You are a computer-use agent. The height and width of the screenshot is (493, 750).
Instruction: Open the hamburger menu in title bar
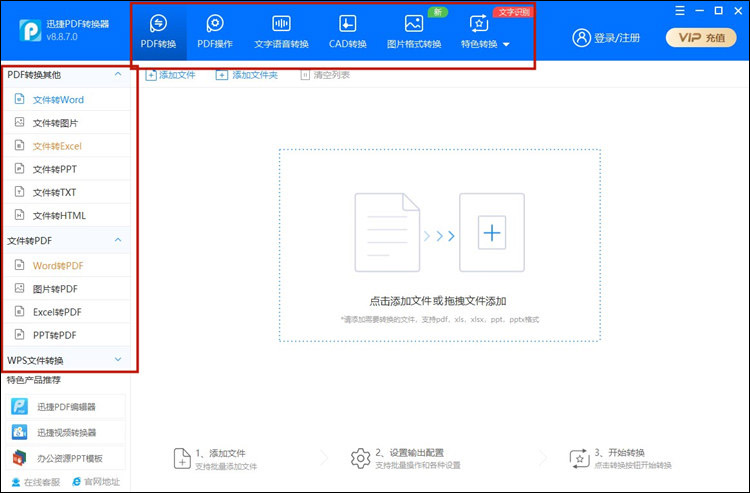680,11
